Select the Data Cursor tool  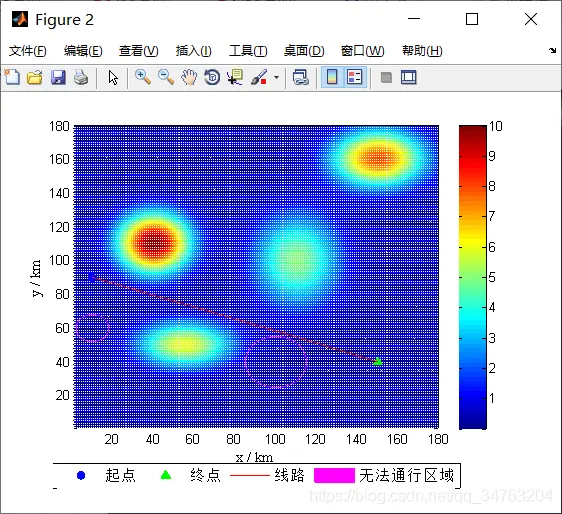235,77
